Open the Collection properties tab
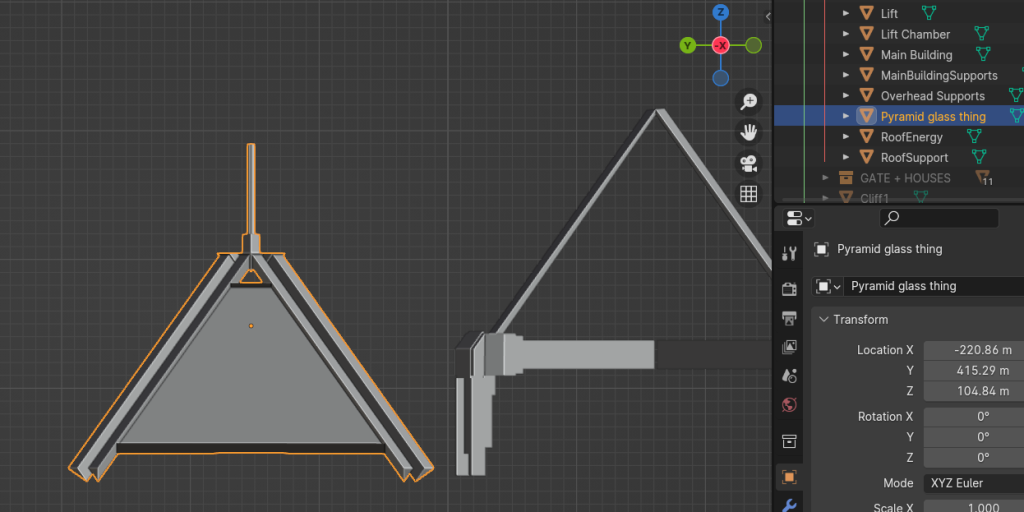1024x512 pixels. pos(789,441)
